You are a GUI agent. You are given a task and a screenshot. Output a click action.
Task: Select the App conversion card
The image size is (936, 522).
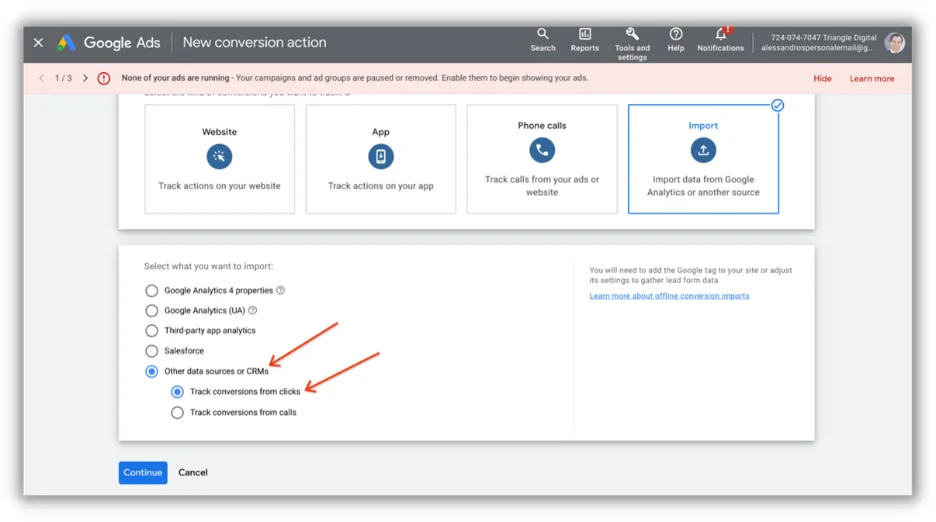[380, 159]
